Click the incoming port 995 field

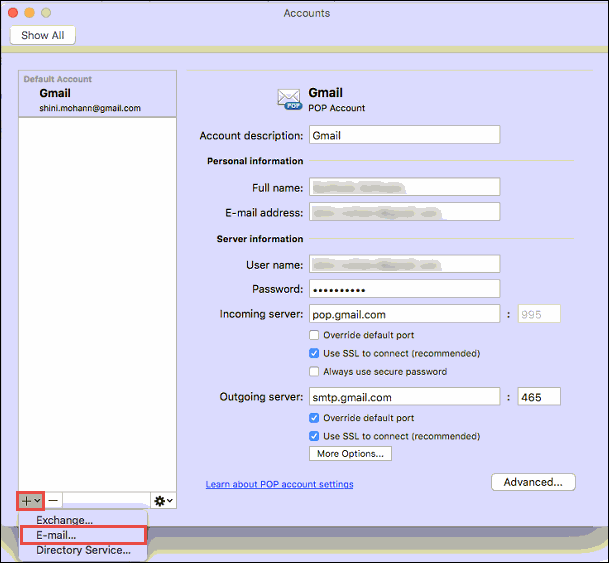539,314
